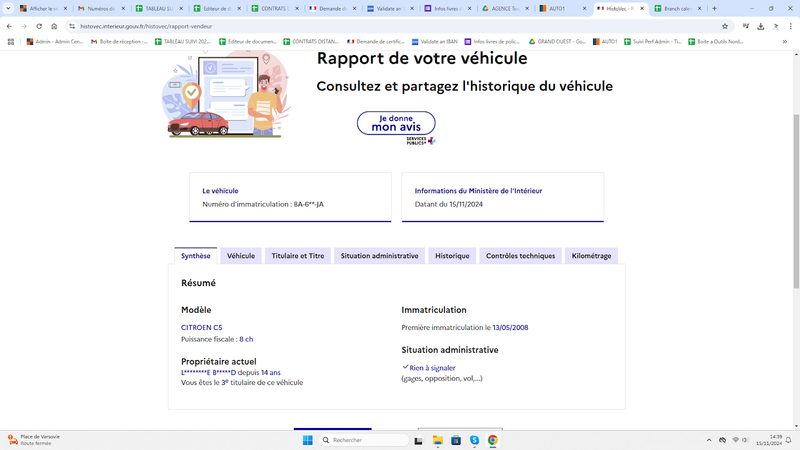Open the Historique tab
Screen dimensions: 800x450
pos(452,256)
